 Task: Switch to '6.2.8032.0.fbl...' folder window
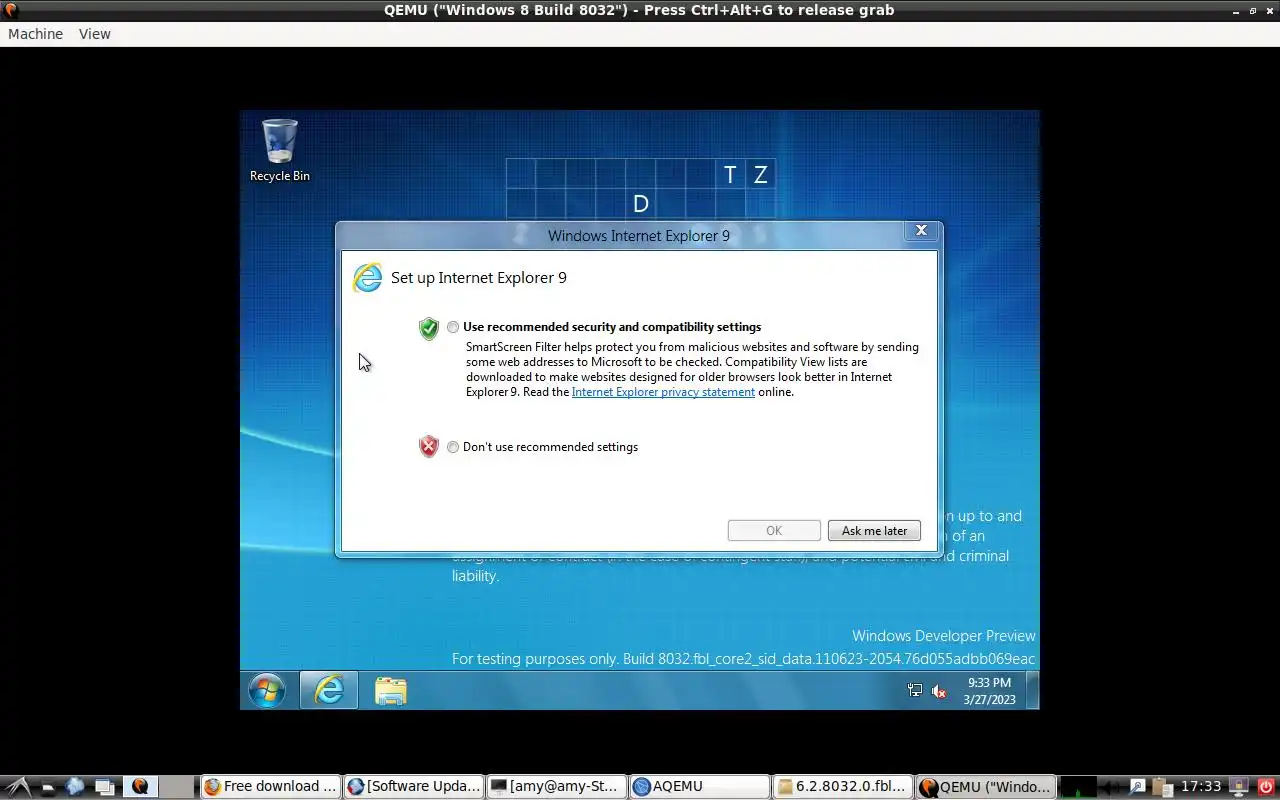click(843, 786)
